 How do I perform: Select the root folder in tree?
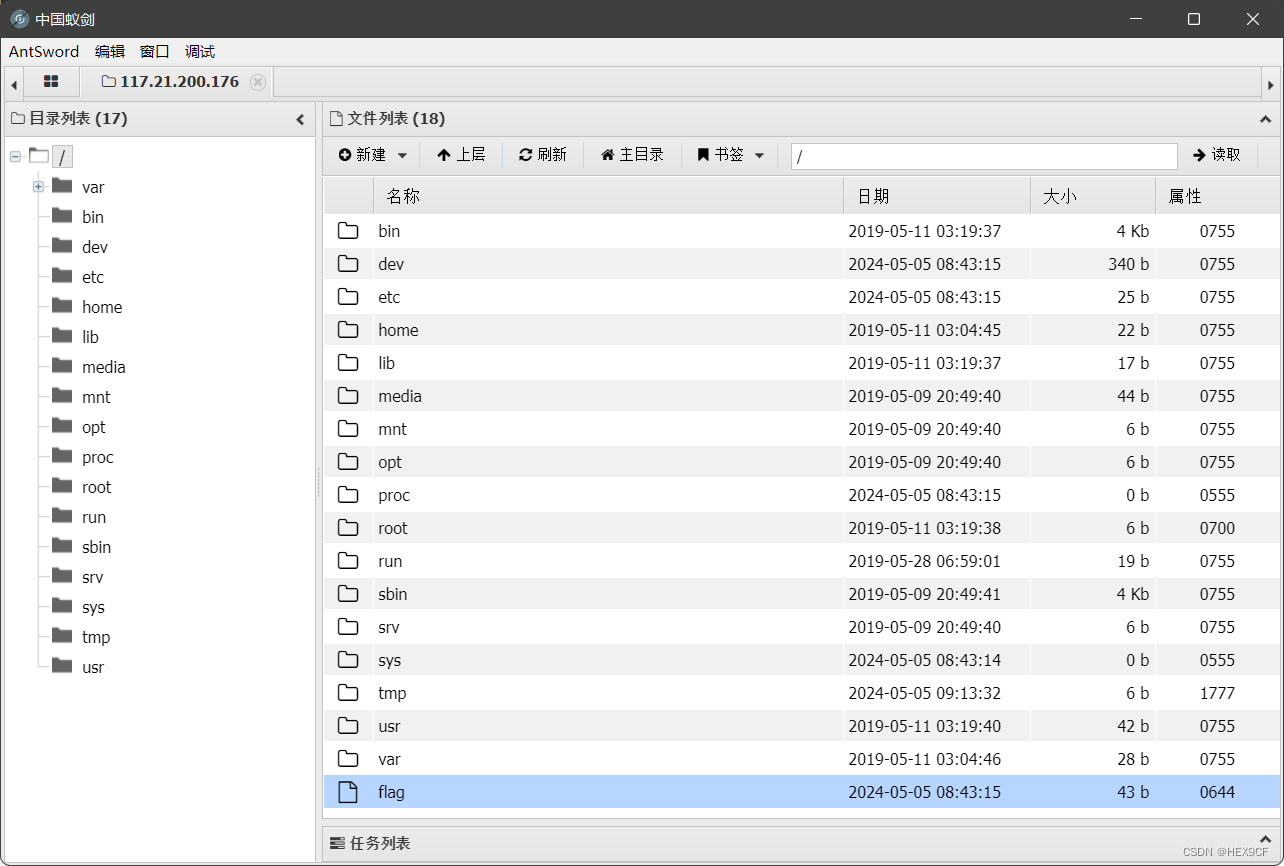tap(62, 156)
